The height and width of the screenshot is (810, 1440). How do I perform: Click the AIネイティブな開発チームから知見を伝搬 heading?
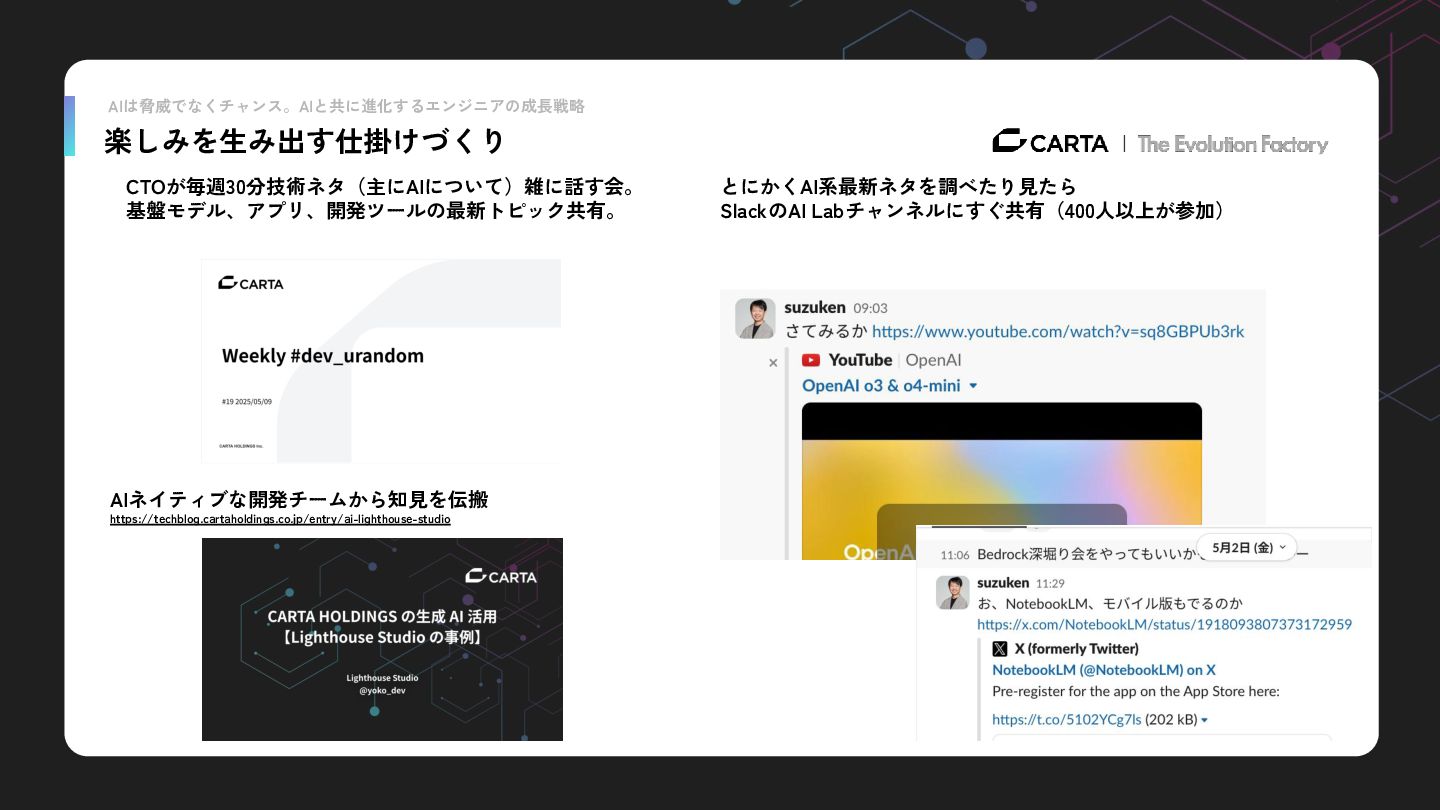point(299,500)
